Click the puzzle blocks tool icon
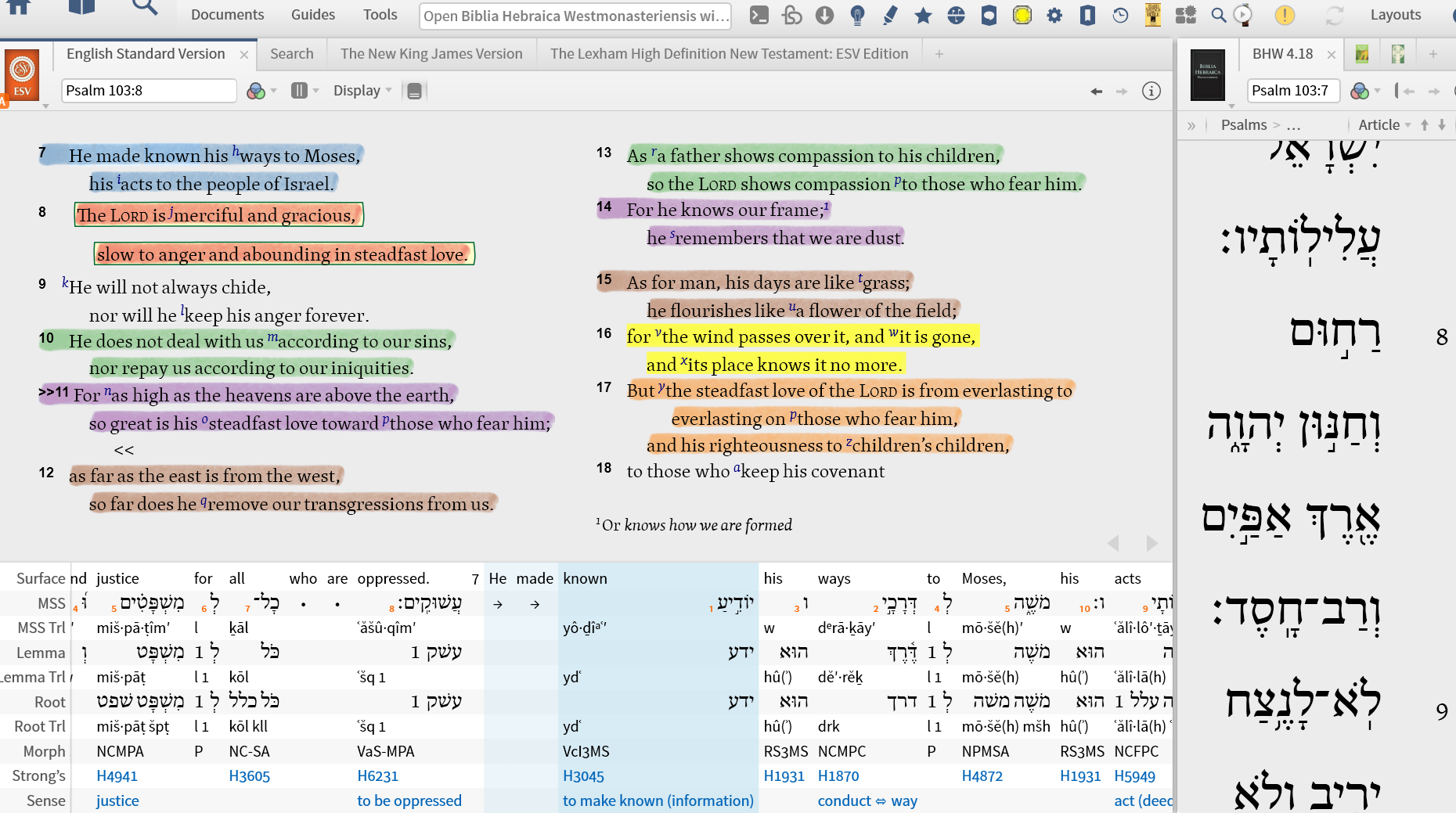1456x813 pixels. pyautogui.click(x=1186, y=15)
